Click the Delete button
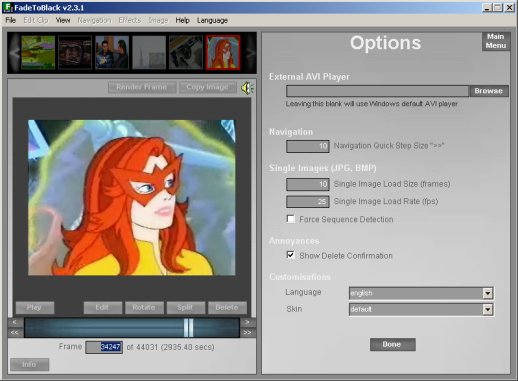Image resolution: width=518 pixels, height=381 pixels. pos(227,308)
